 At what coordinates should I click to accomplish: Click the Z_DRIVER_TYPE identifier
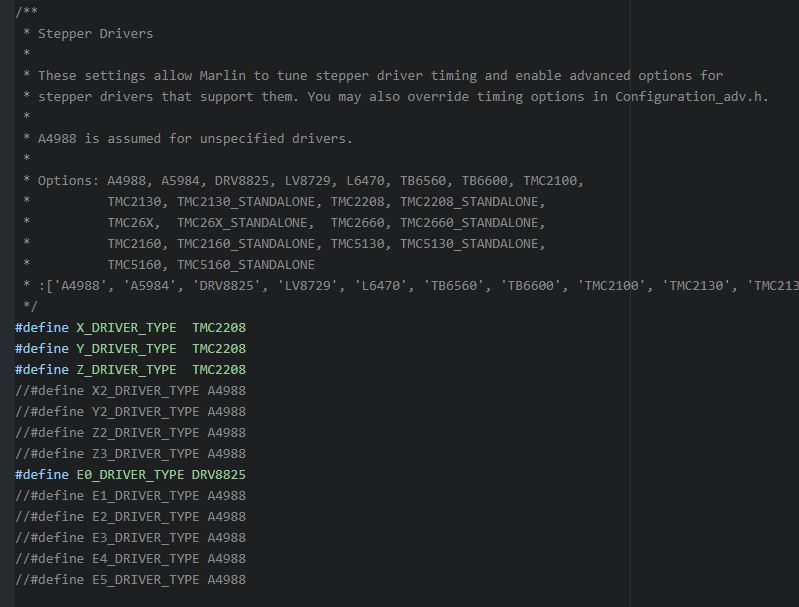click(126, 369)
